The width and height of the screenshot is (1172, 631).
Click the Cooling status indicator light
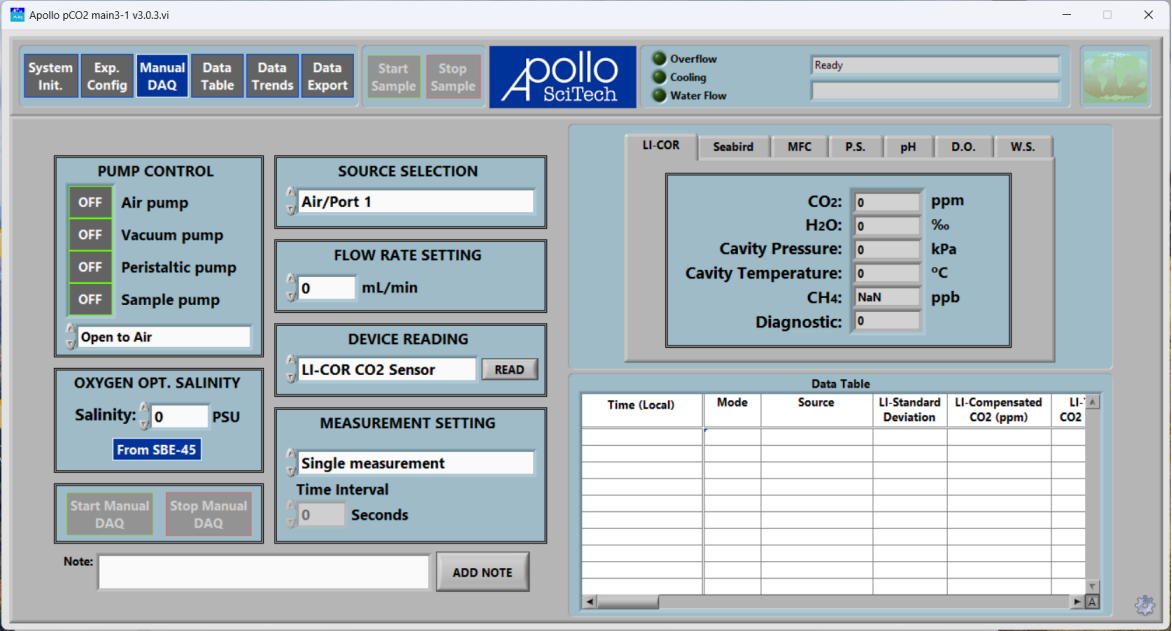point(659,77)
